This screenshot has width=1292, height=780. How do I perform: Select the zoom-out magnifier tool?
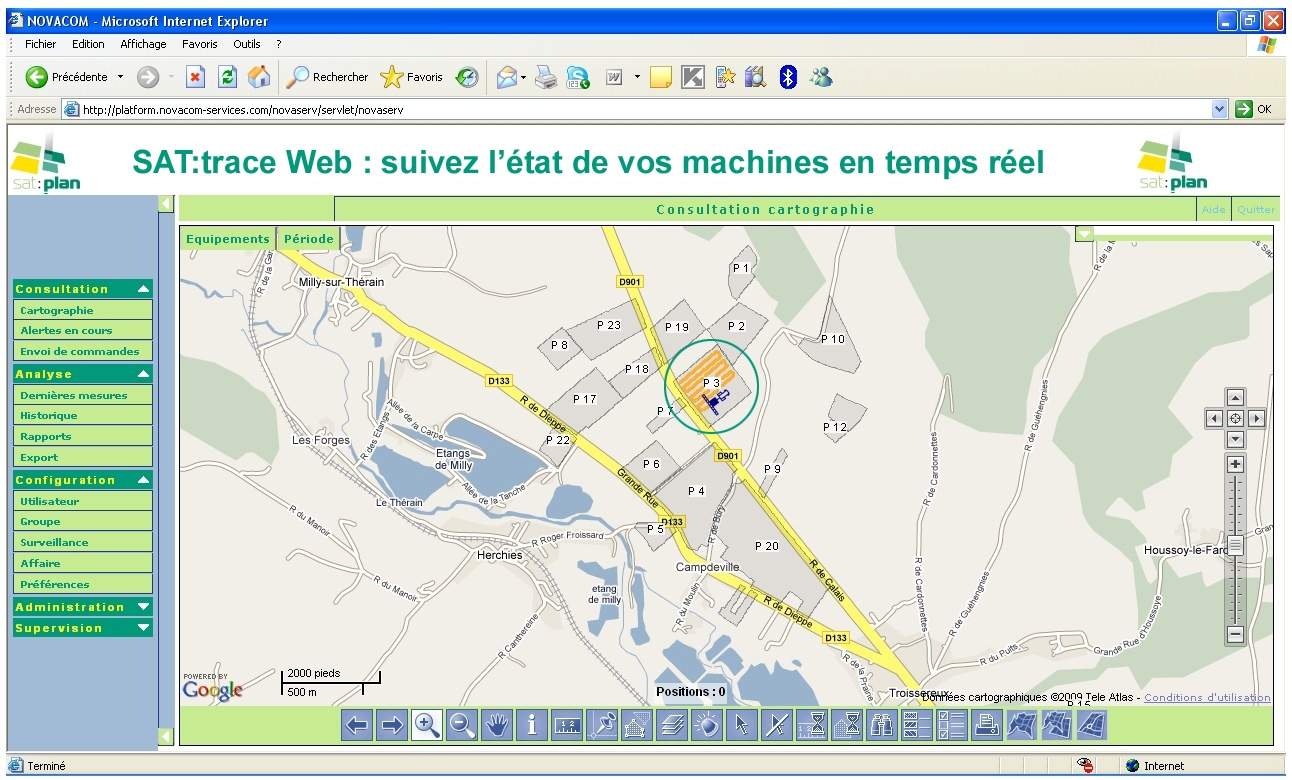point(462,725)
